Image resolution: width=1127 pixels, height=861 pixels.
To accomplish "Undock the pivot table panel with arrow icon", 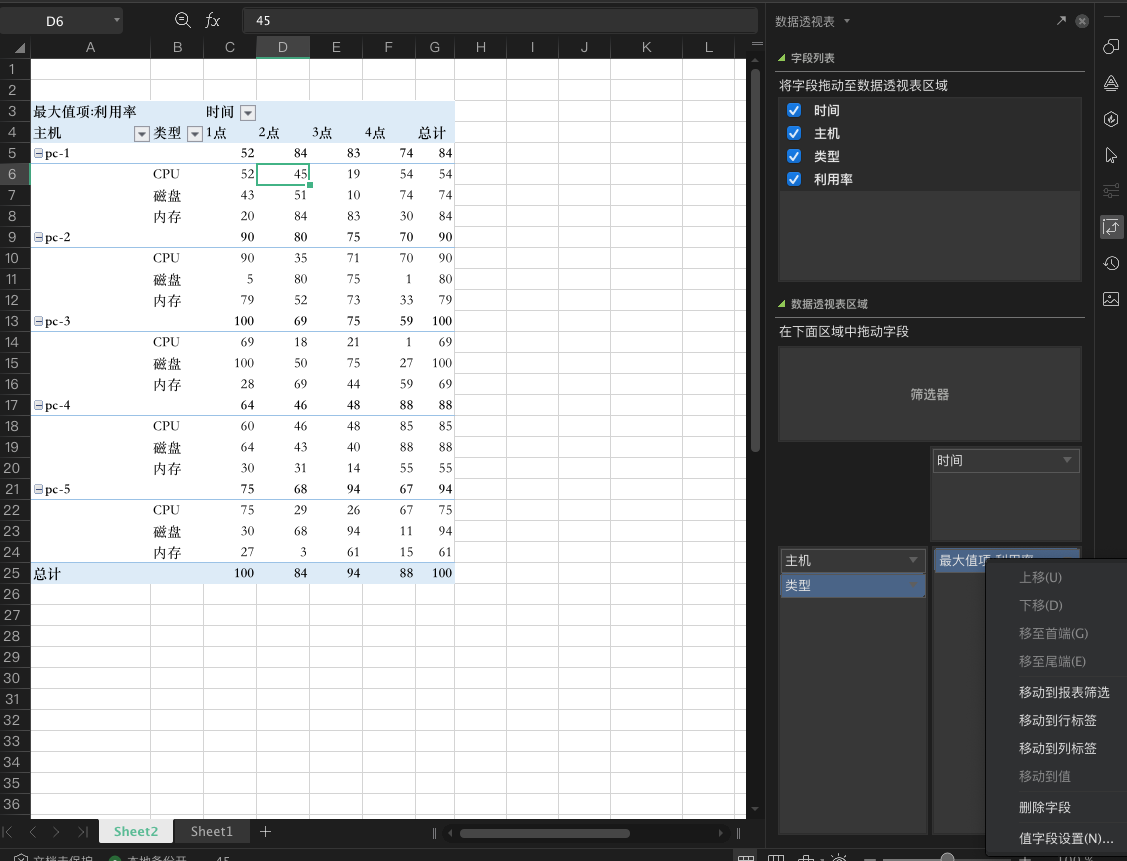I will tap(1061, 21).
